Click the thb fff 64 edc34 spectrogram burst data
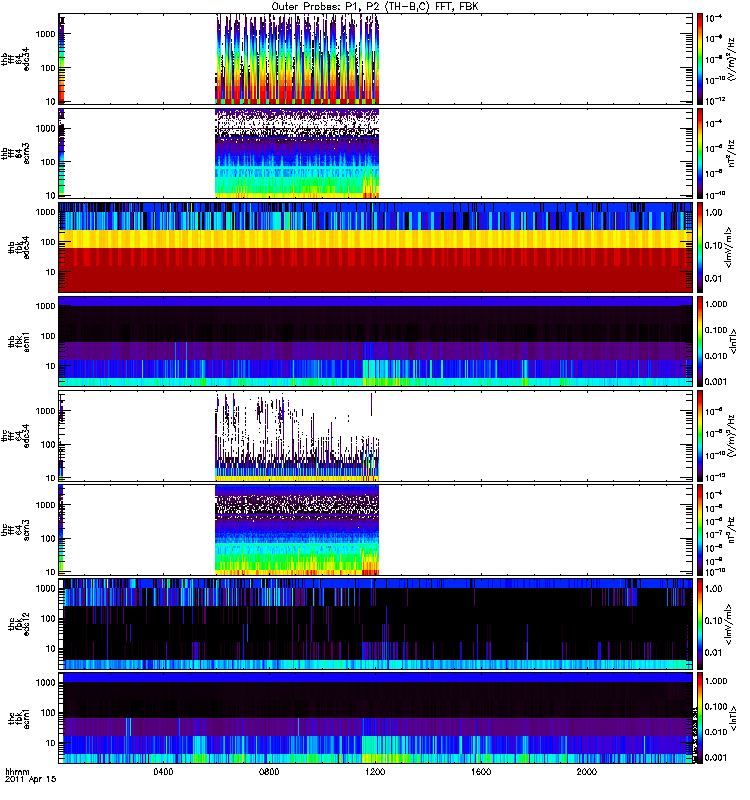The height and width of the screenshot is (800, 750). (x=297, y=59)
